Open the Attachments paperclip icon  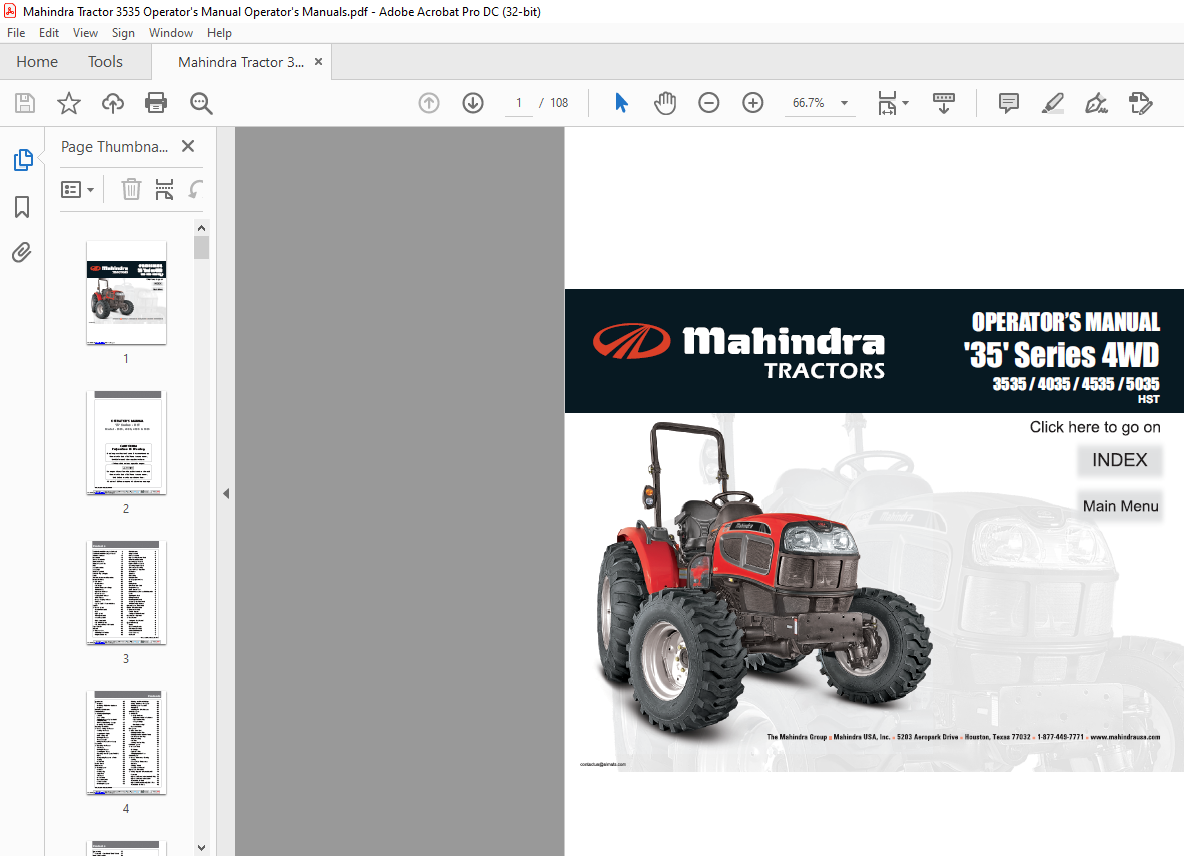[22, 252]
